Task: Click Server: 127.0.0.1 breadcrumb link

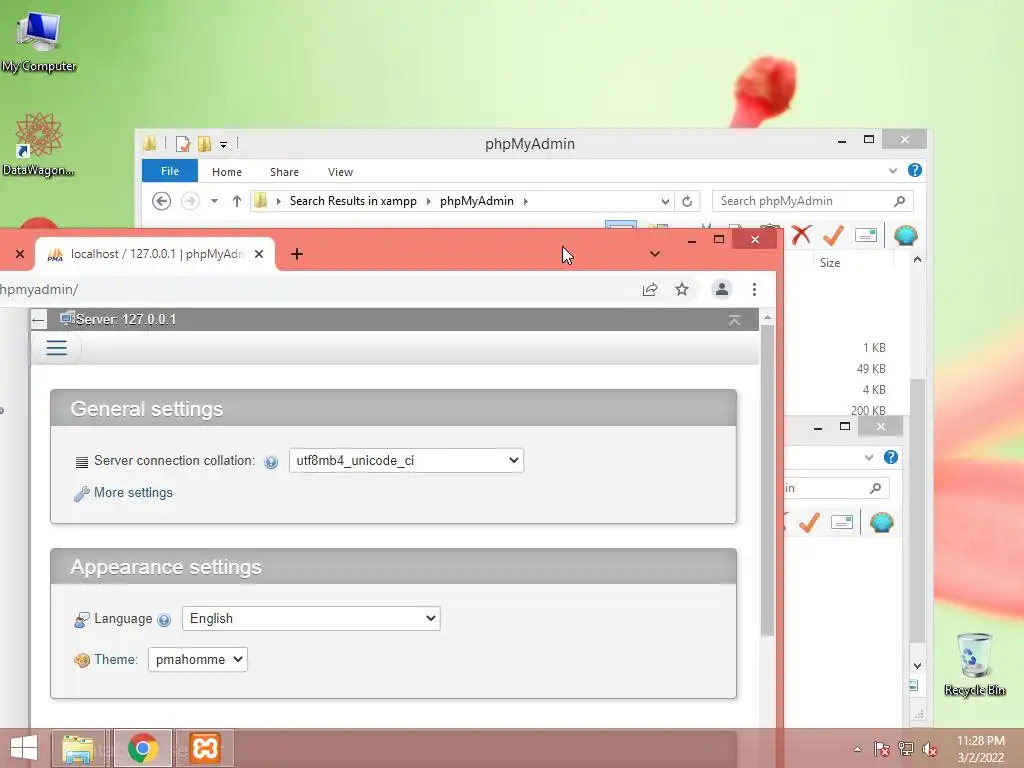Action: (125, 319)
